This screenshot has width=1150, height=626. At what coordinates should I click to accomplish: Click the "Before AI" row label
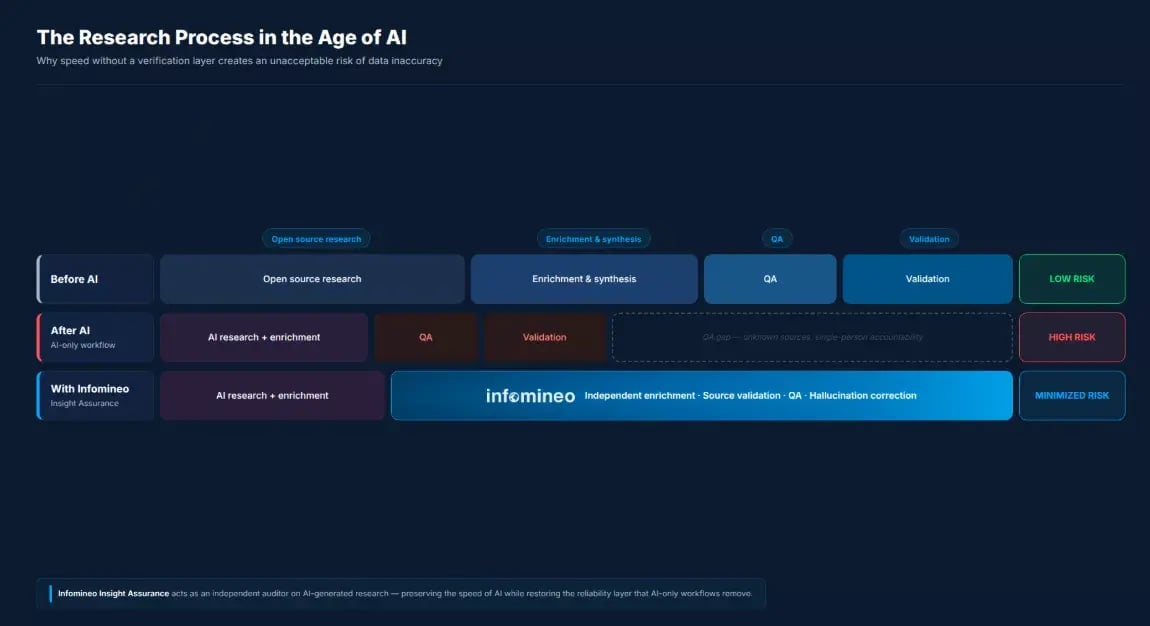pyautogui.click(x=95, y=279)
